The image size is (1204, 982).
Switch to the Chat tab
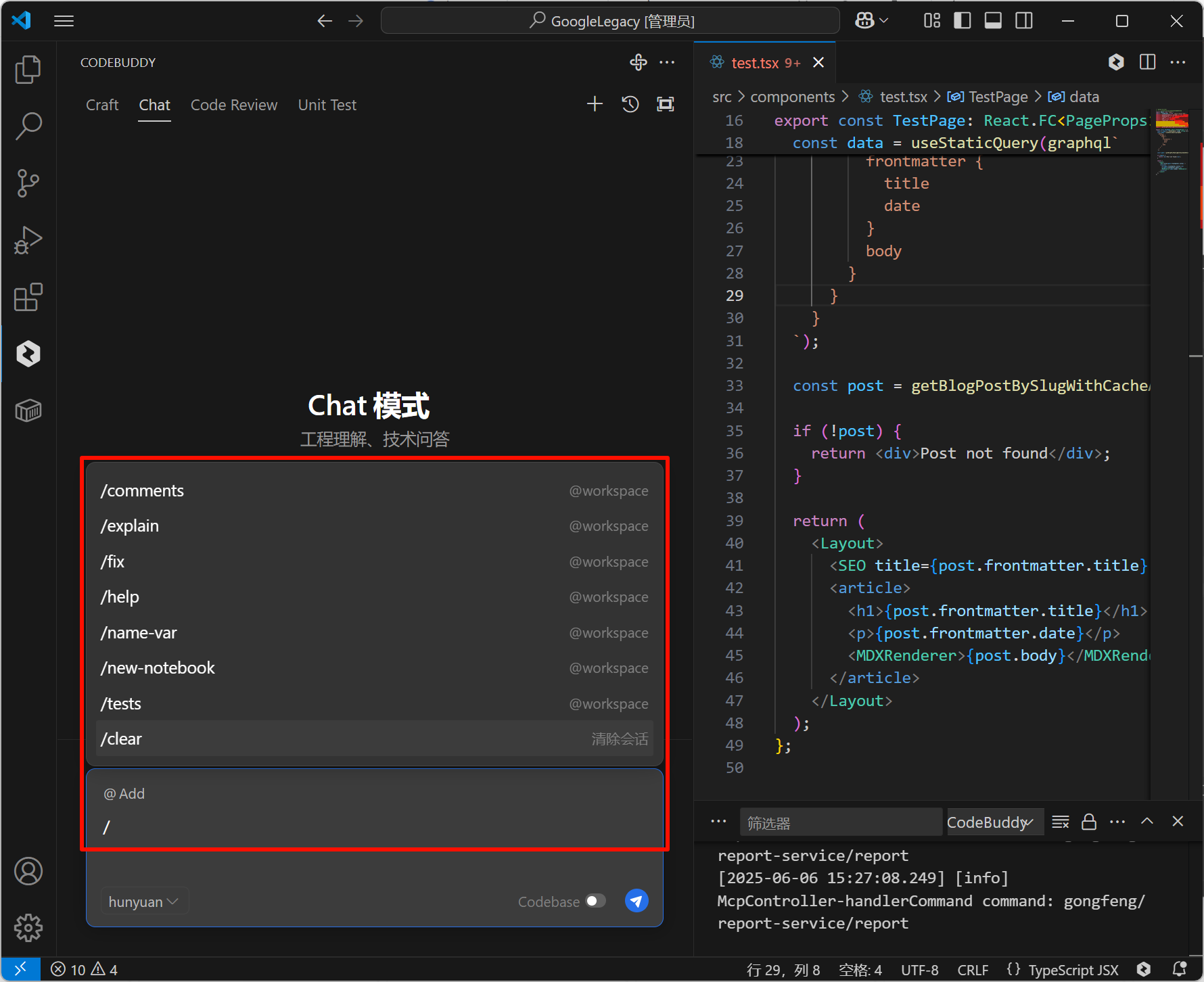coord(154,105)
